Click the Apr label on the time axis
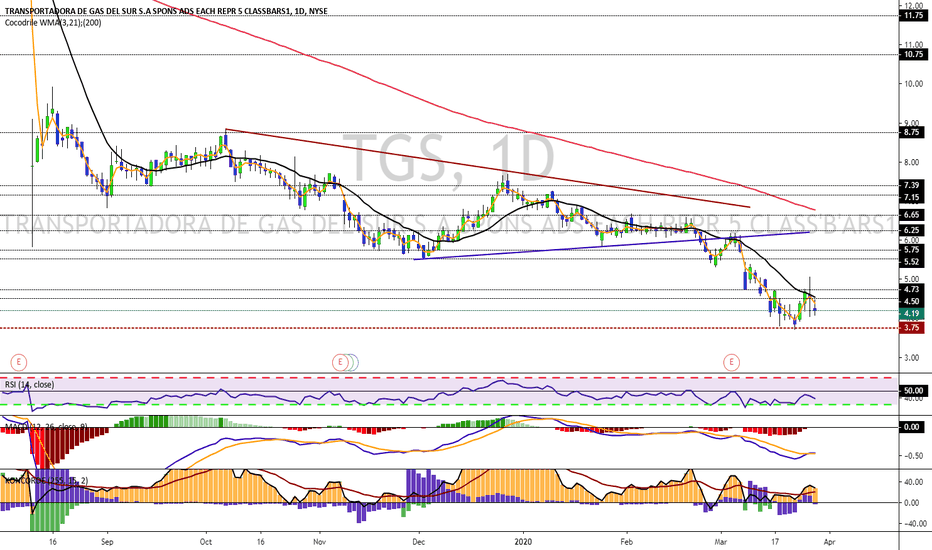Image resolution: width=932 pixels, height=550 pixels. tap(830, 542)
